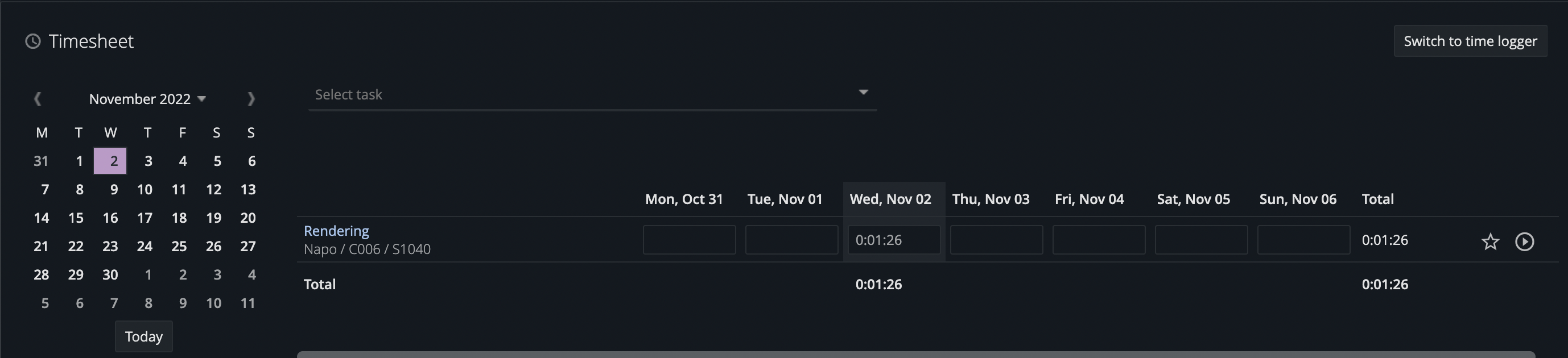The image size is (1568, 358).
Task: Click the Mon, Oct 31 time entry cell
Action: 688,239
